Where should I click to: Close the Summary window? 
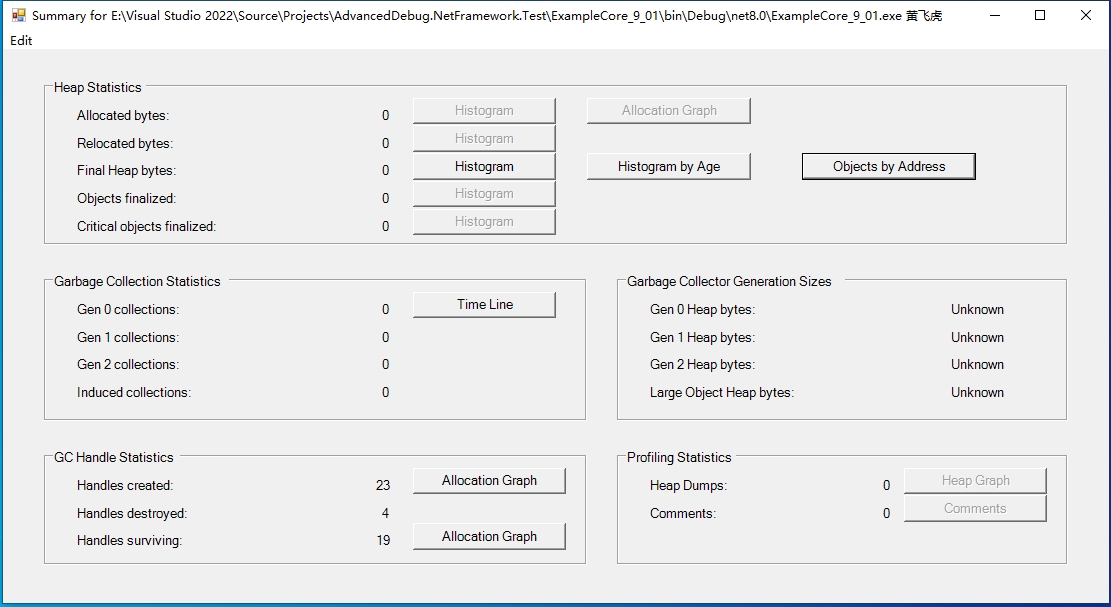[x=1086, y=15]
